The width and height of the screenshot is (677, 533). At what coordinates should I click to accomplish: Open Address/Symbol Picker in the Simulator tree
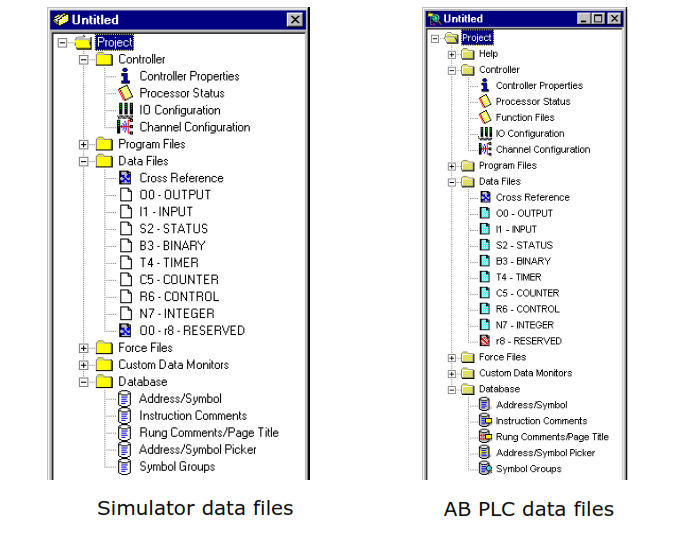click(x=198, y=450)
